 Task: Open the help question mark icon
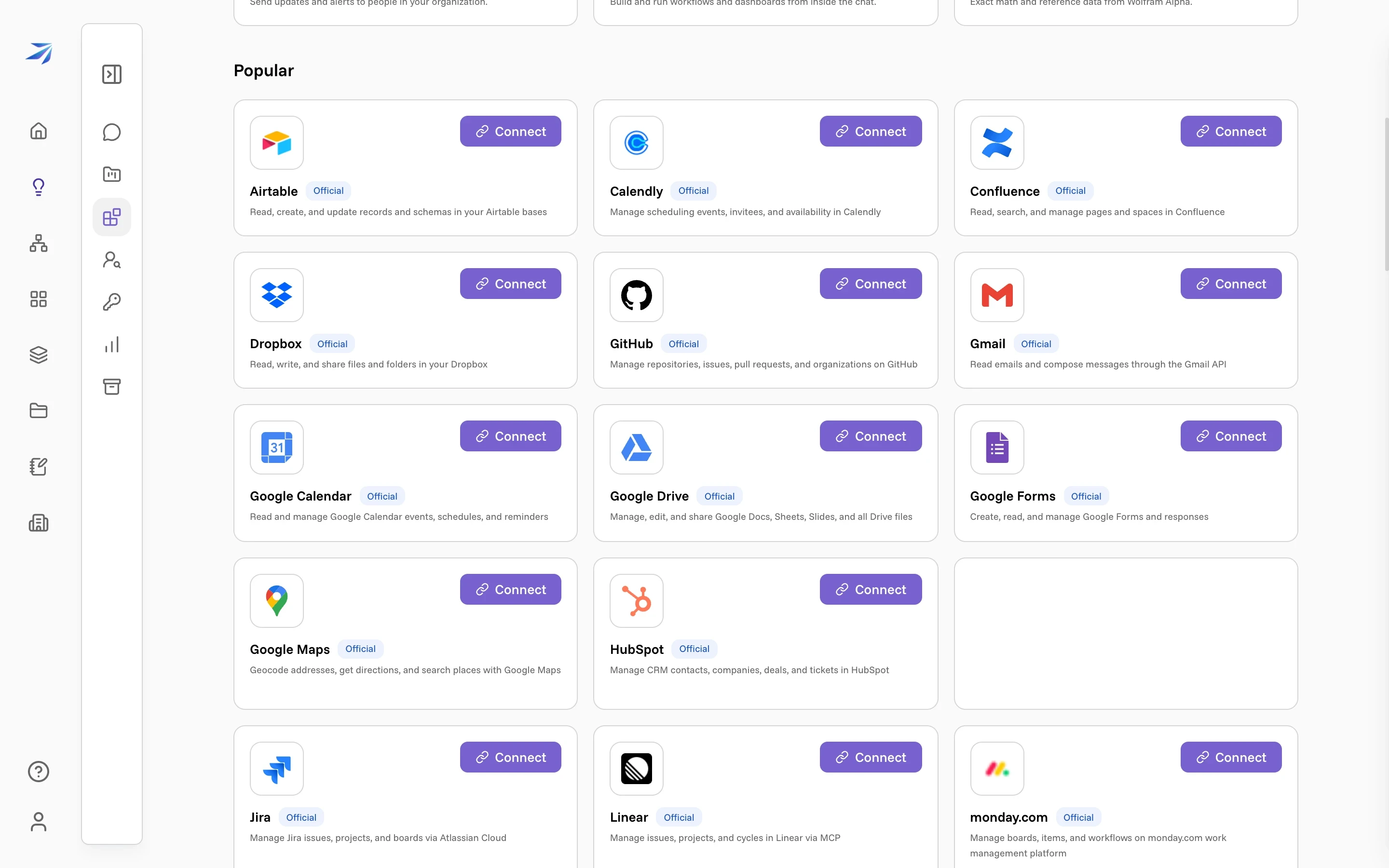click(x=39, y=772)
